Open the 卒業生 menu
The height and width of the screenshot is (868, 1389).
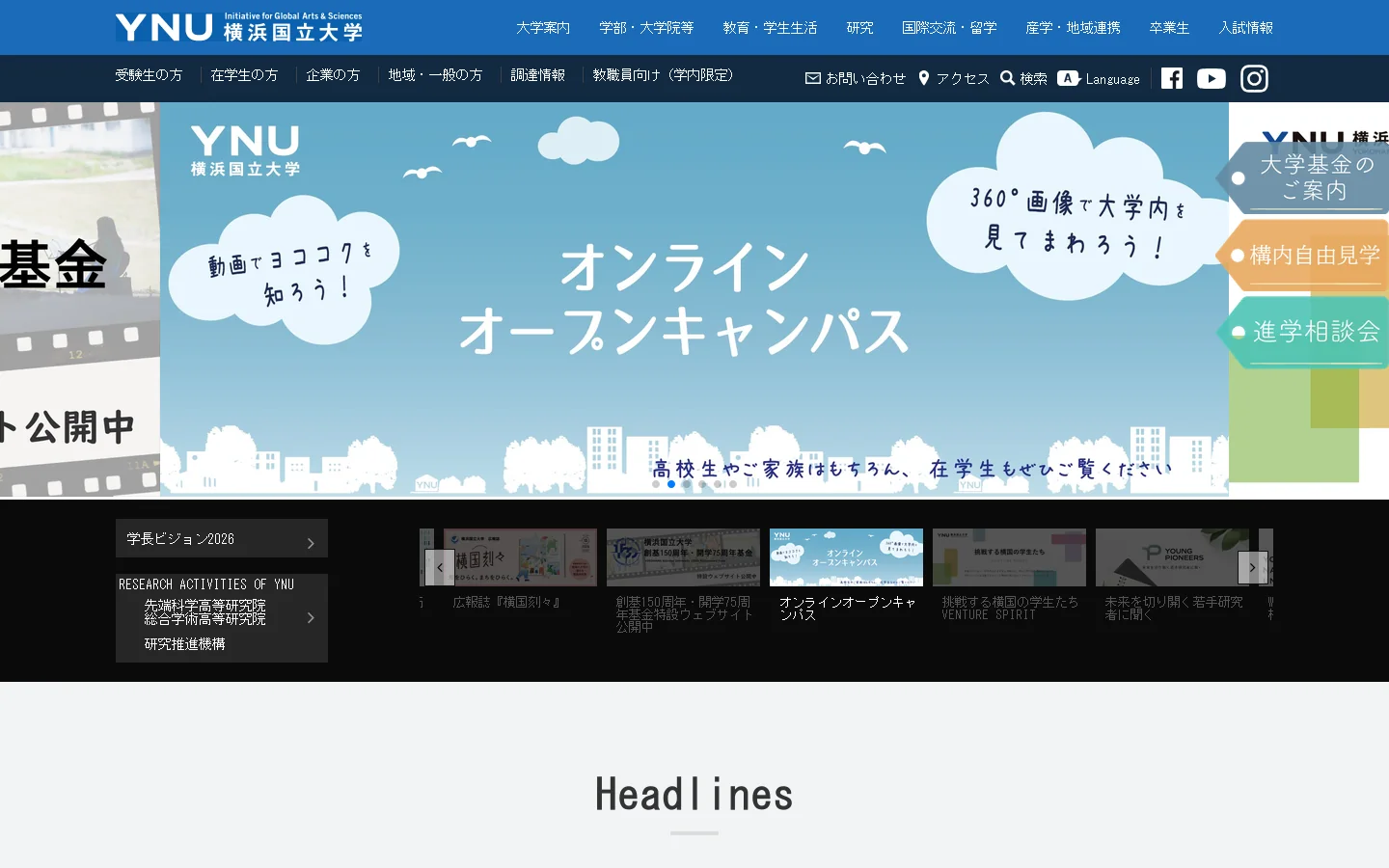pos(1169,28)
